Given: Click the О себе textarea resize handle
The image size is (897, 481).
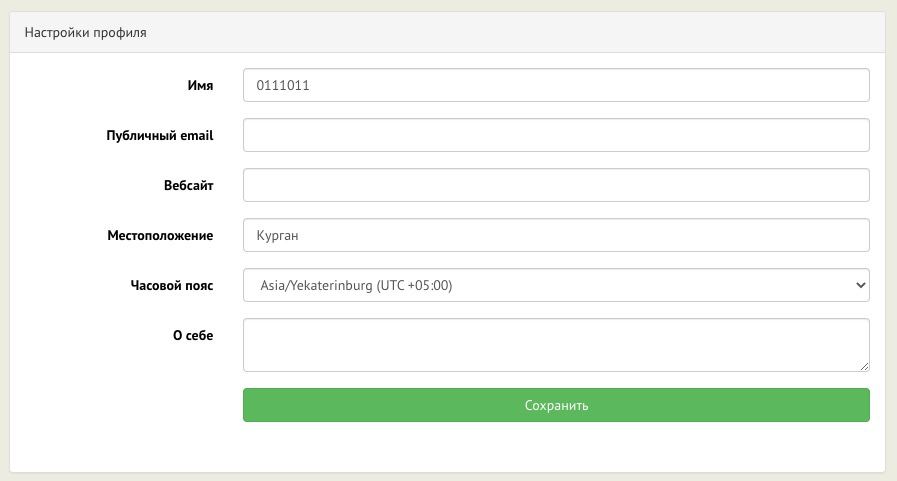Looking at the screenshot, I should coord(864,366).
